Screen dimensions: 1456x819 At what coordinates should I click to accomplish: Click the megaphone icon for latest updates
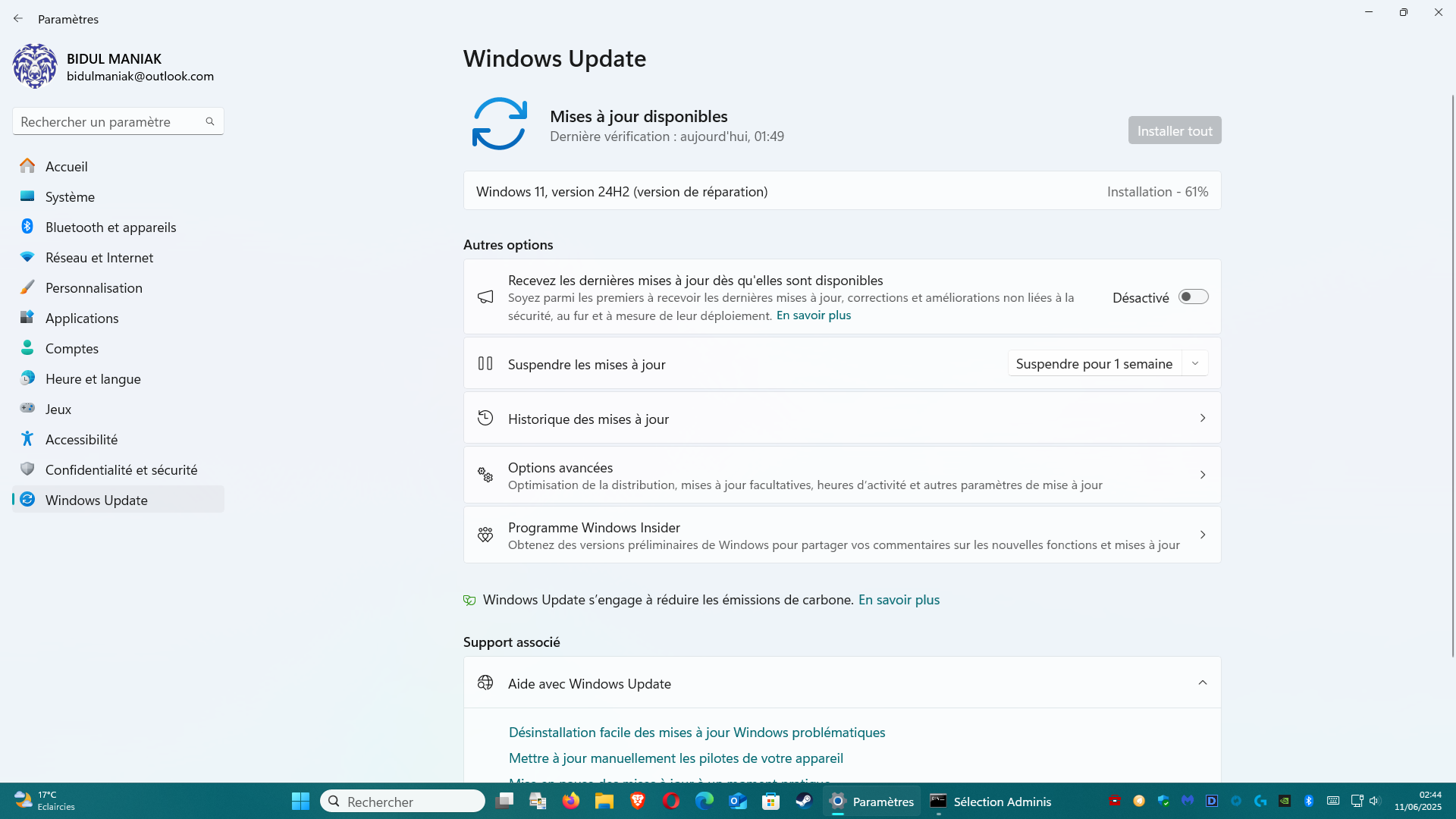[x=485, y=297]
